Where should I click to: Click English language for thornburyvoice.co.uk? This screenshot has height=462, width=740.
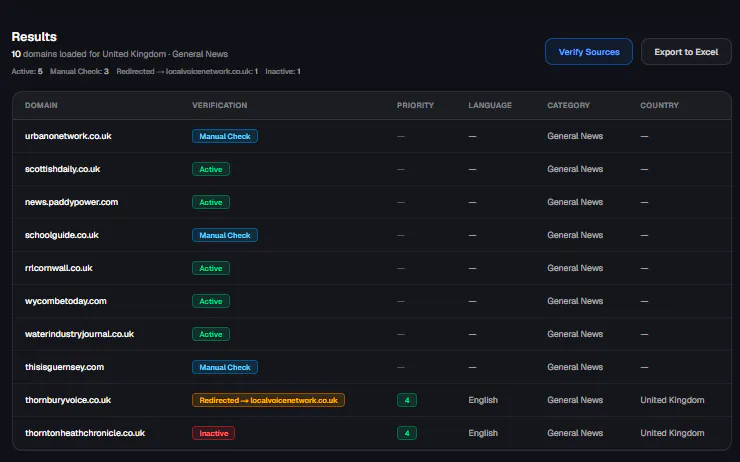point(483,400)
